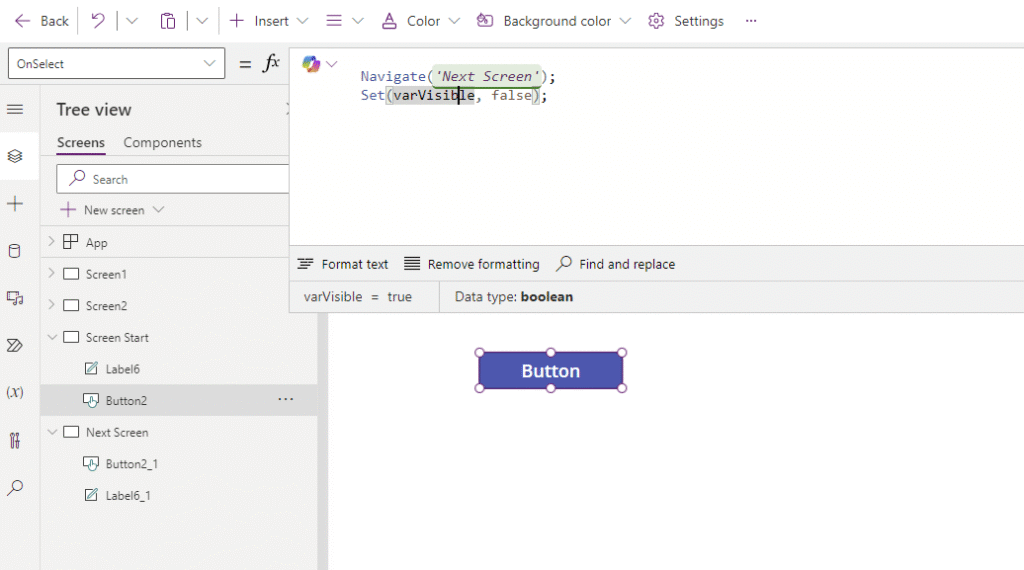The height and width of the screenshot is (570, 1024).
Task: Select Button2_1 in tree view
Action: pyautogui.click(x=132, y=464)
